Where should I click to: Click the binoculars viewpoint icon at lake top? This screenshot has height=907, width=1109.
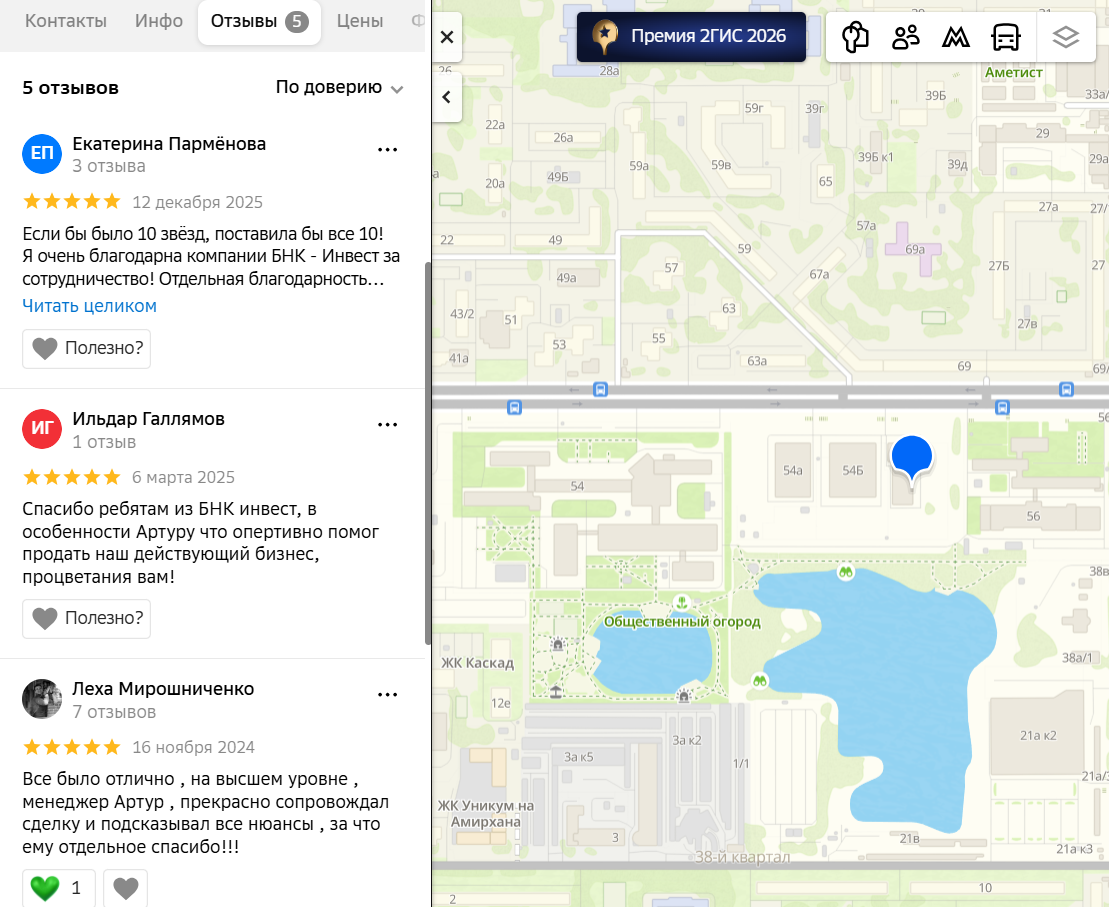pos(845,572)
